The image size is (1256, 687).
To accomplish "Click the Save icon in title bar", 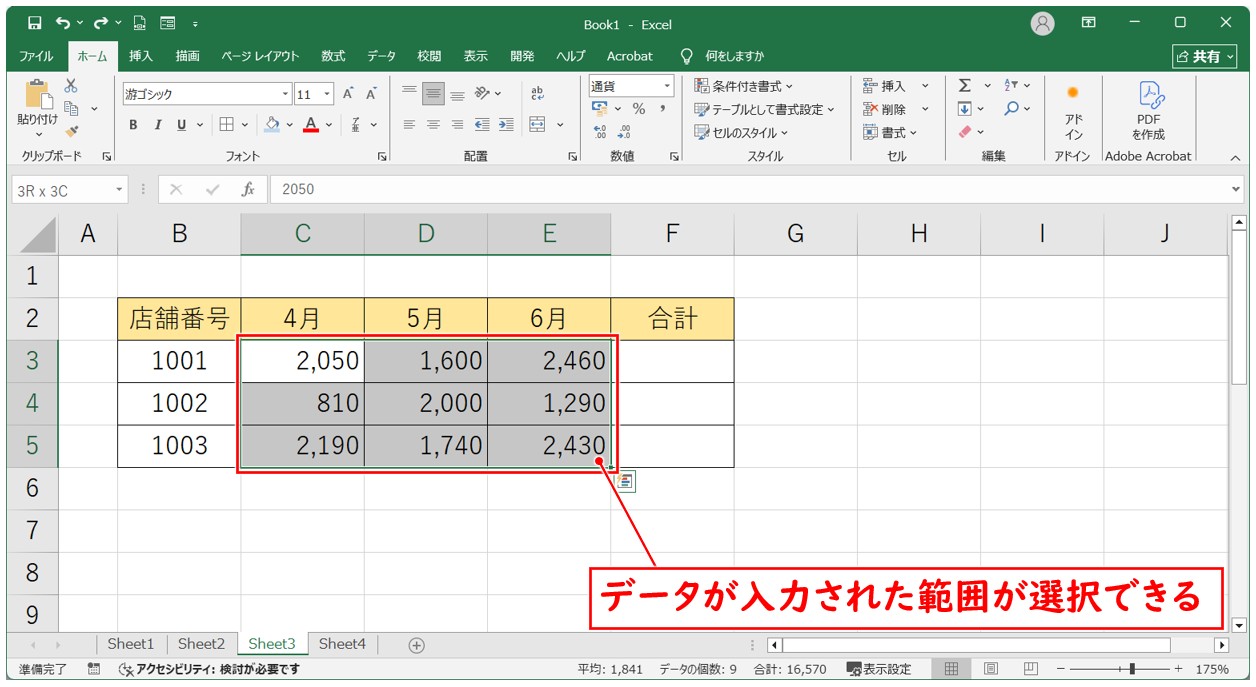I will (35, 23).
